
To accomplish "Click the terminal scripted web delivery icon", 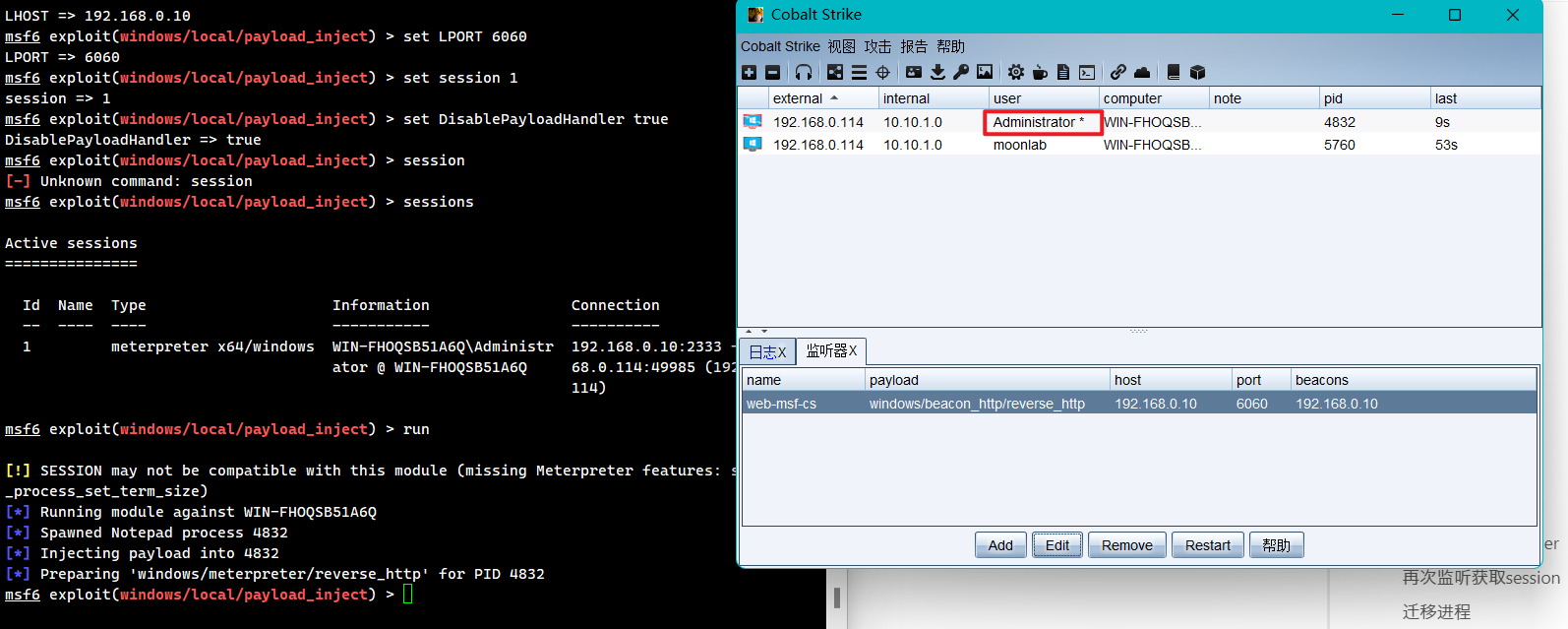I will [x=1087, y=72].
